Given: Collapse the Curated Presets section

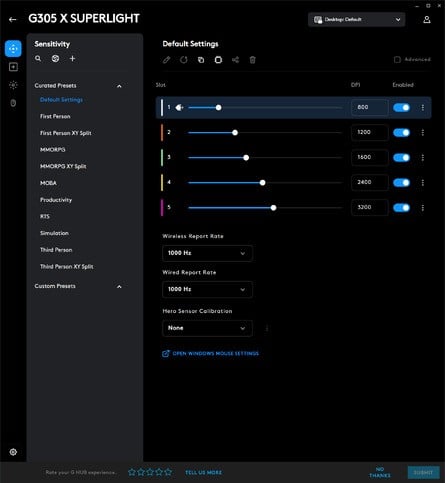Looking at the screenshot, I should (119, 86).
